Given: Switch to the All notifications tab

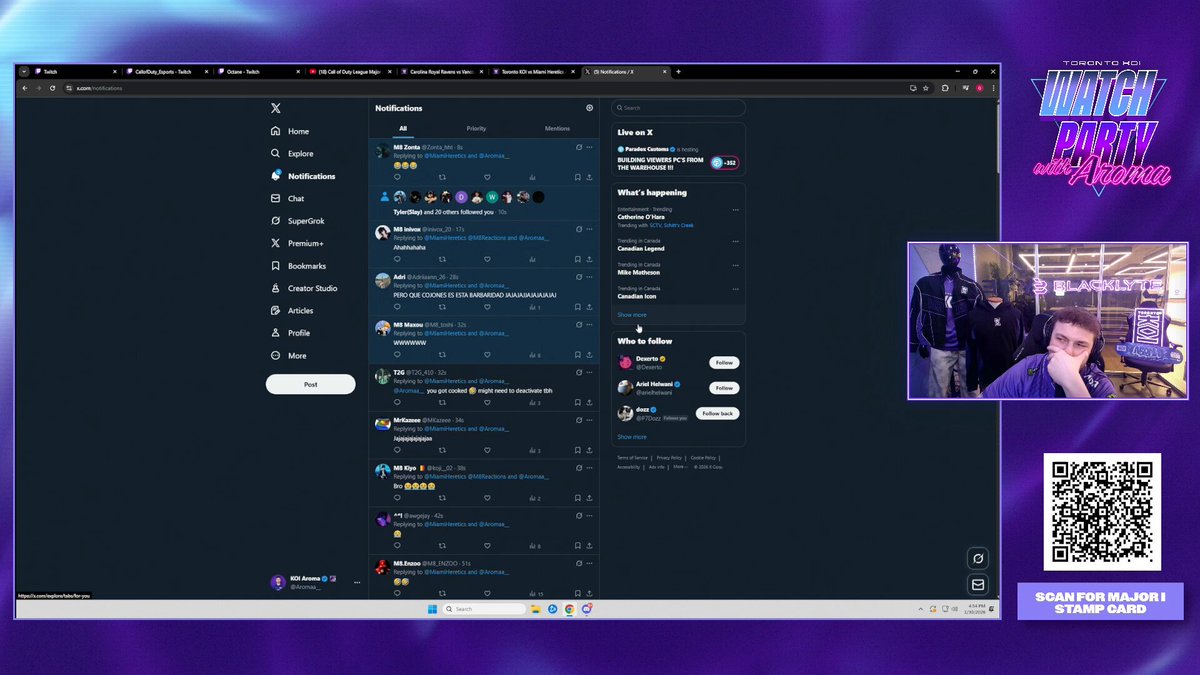Looking at the screenshot, I should 403,128.
